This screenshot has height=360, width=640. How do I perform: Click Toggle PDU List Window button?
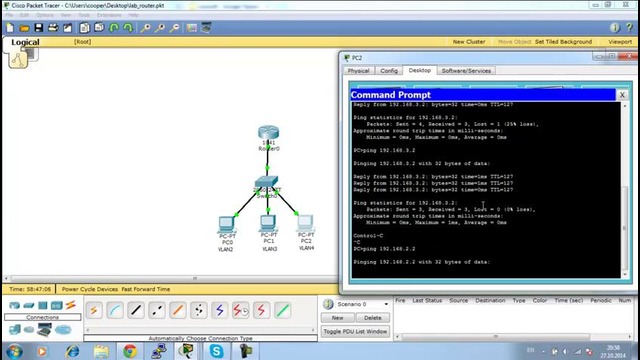tap(355, 331)
